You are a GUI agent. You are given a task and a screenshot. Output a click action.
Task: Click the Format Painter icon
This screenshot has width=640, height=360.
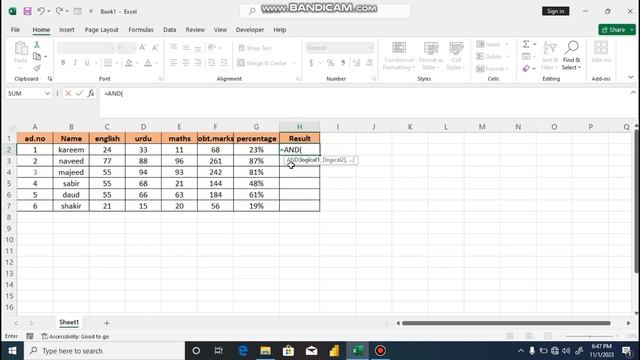[37, 68]
